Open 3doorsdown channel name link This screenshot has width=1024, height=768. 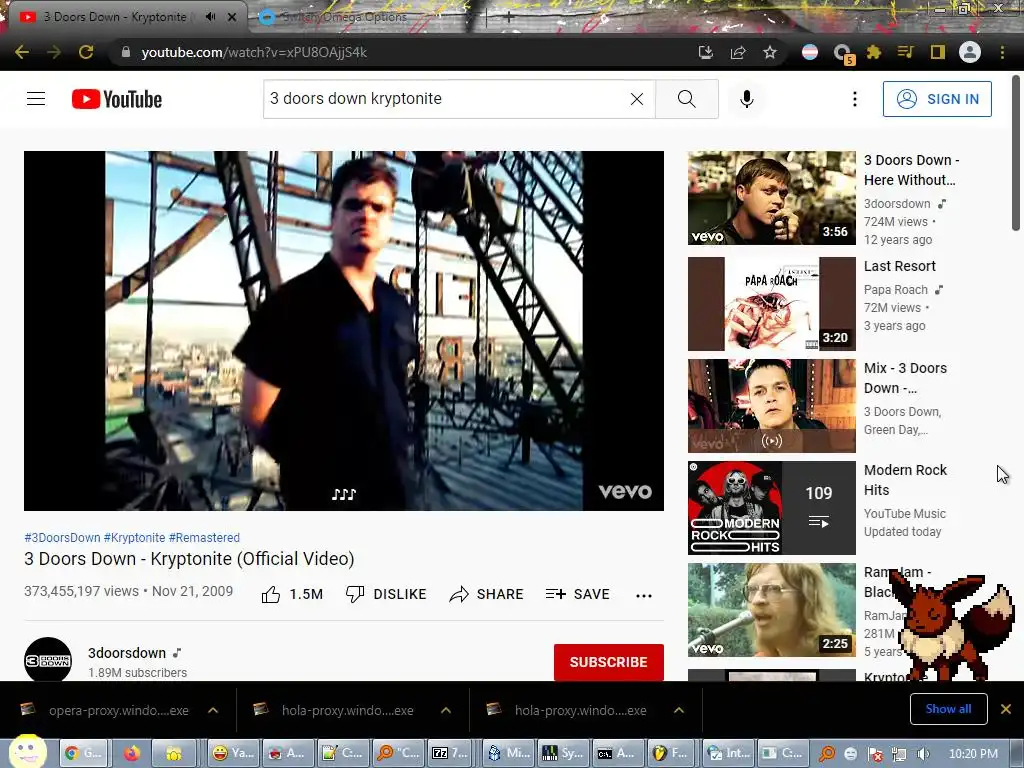pos(127,653)
